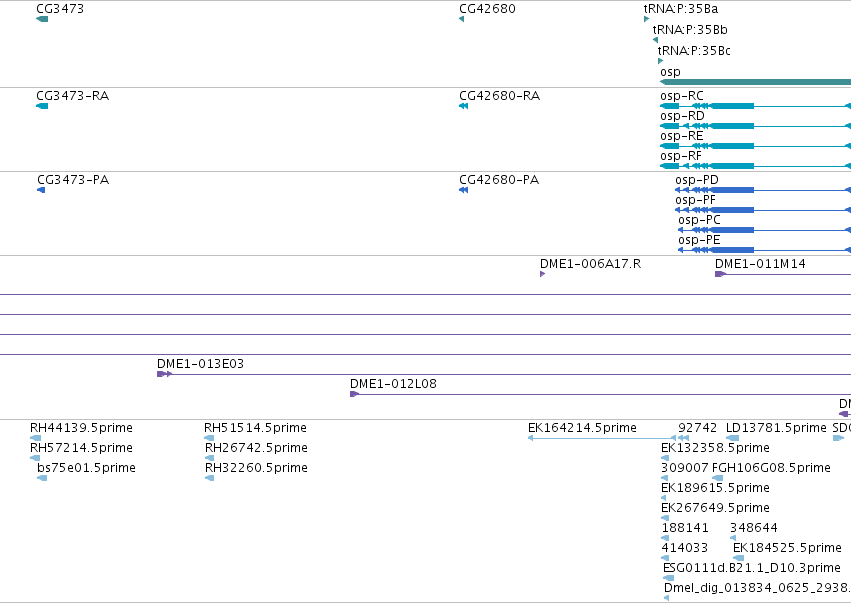Click the 348644 feature

click(733, 538)
